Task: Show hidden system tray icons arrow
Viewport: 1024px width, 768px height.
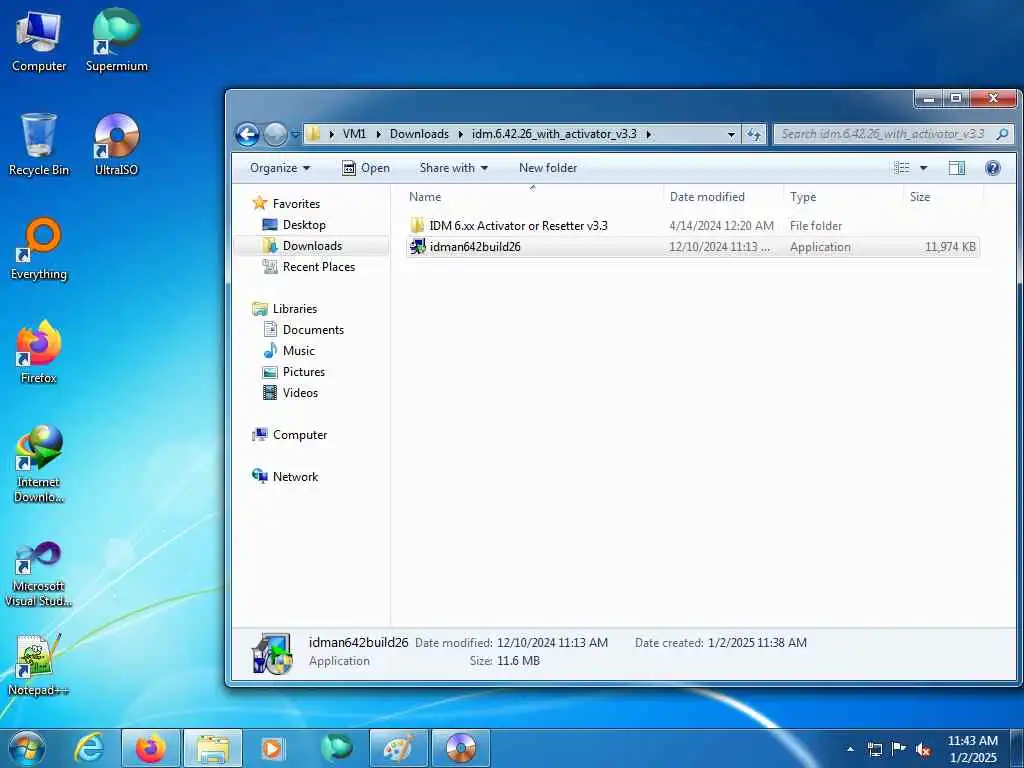Action: point(850,749)
